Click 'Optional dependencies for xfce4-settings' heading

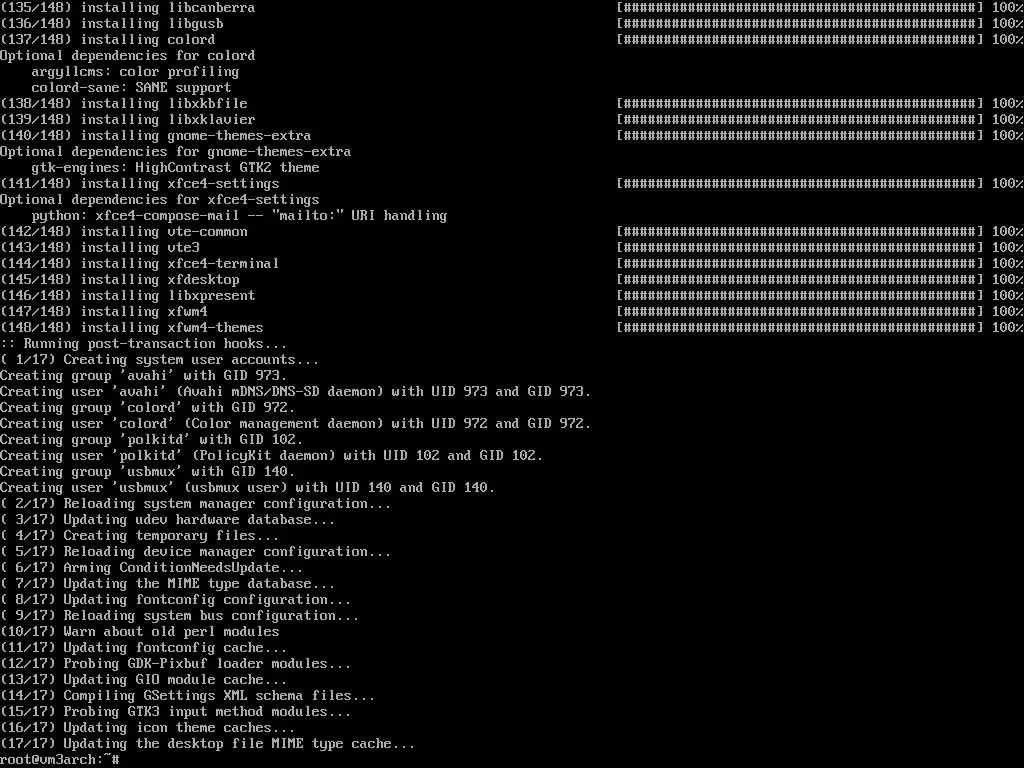pos(159,200)
